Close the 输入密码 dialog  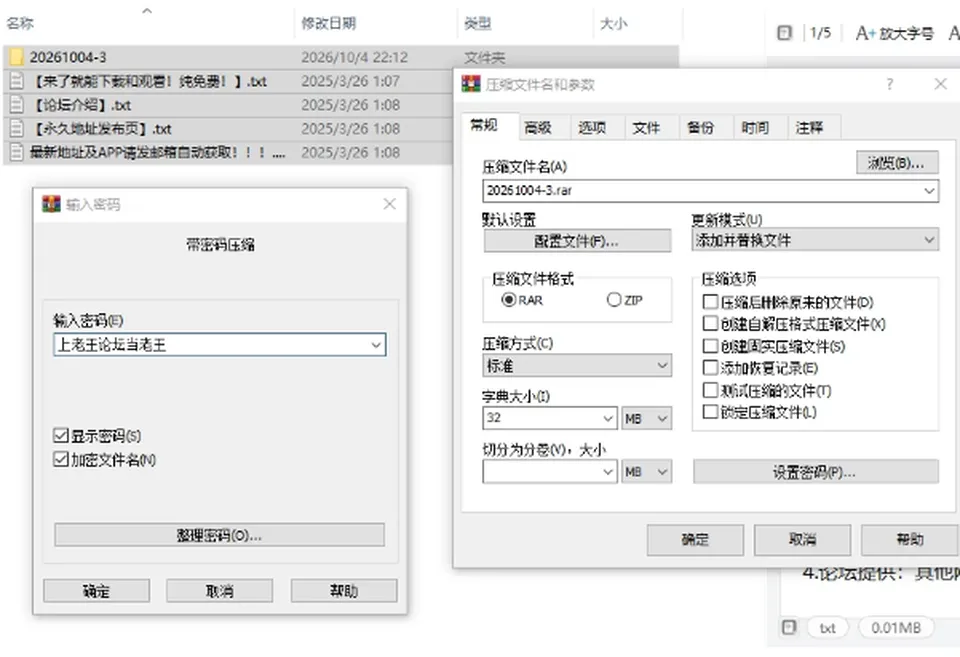pyautogui.click(x=389, y=204)
